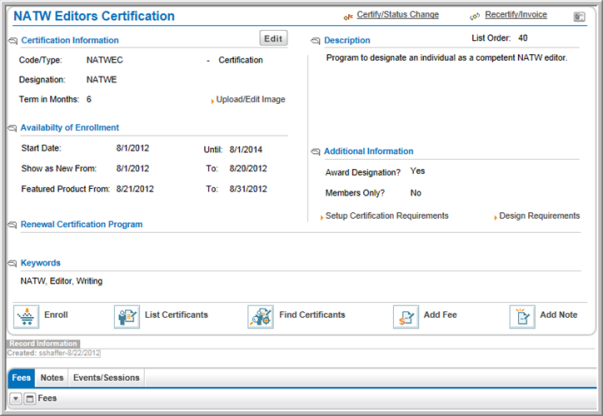603x416 pixels.
Task: Click the Enroll shopping cart icon
Action: point(26,316)
